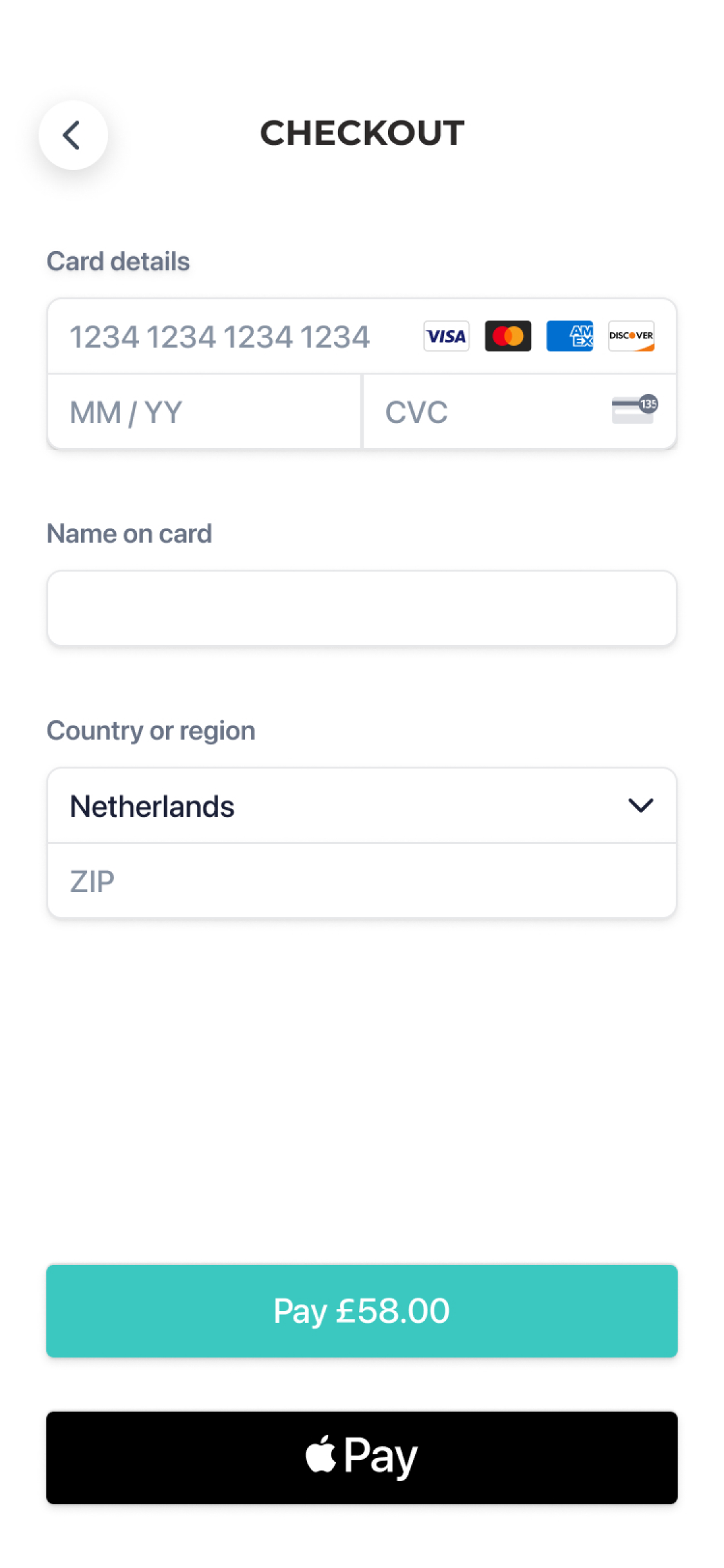Click the American Express logo
The image size is (724, 1568).
pyautogui.click(x=570, y=336)
